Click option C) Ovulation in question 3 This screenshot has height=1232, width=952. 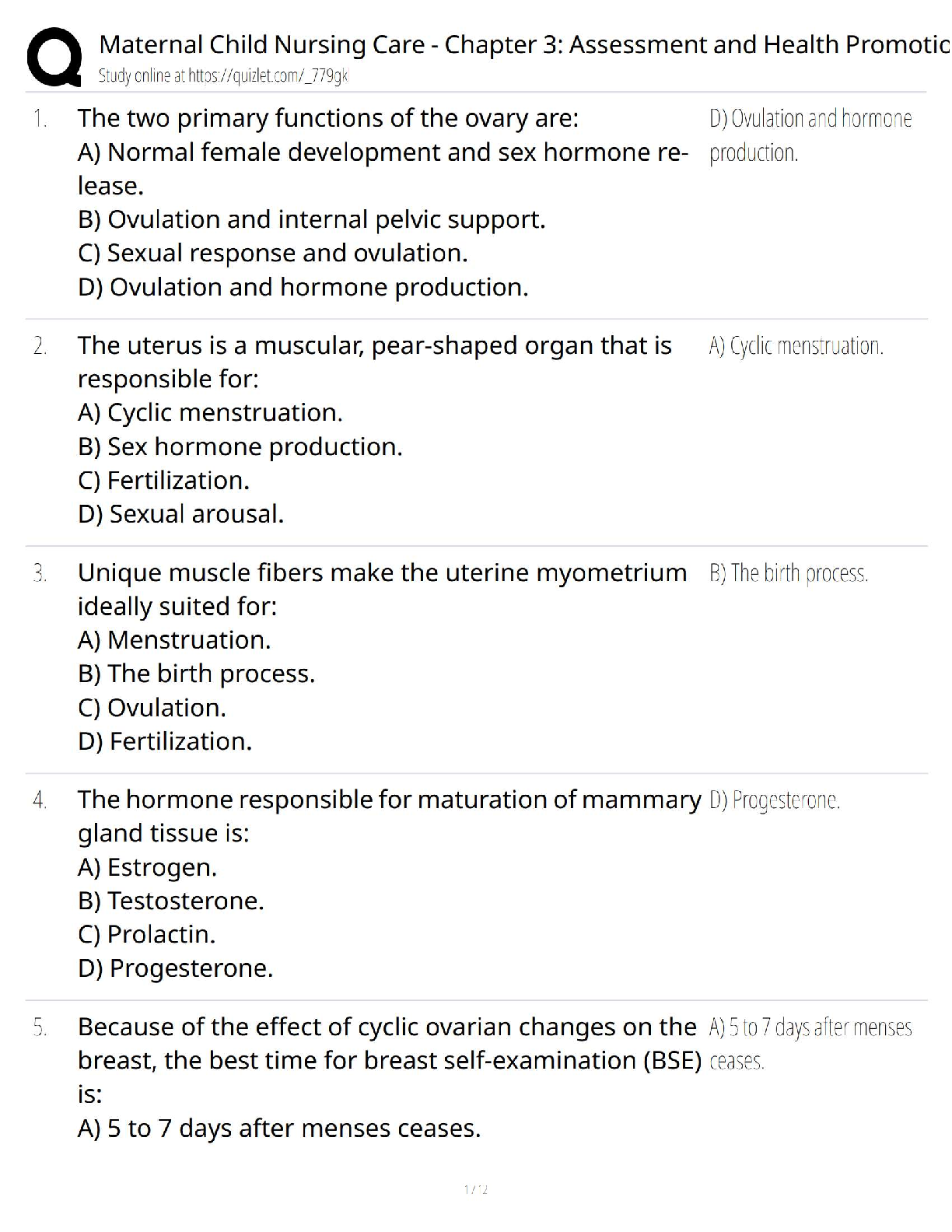pos(152,708)
